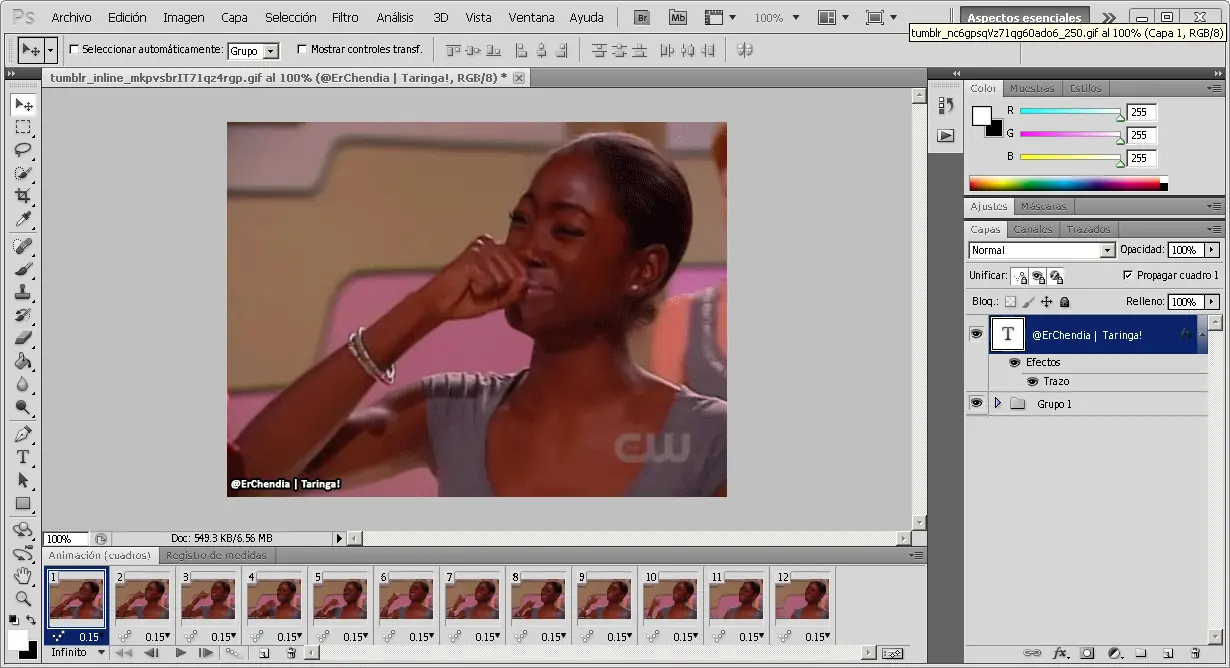Toggle the lock transparent pixels icon

point(1010,301)
